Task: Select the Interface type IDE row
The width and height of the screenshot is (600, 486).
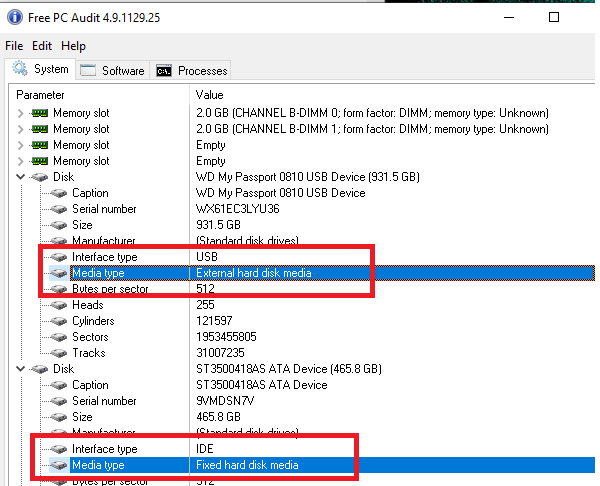Action: (302, 449)
